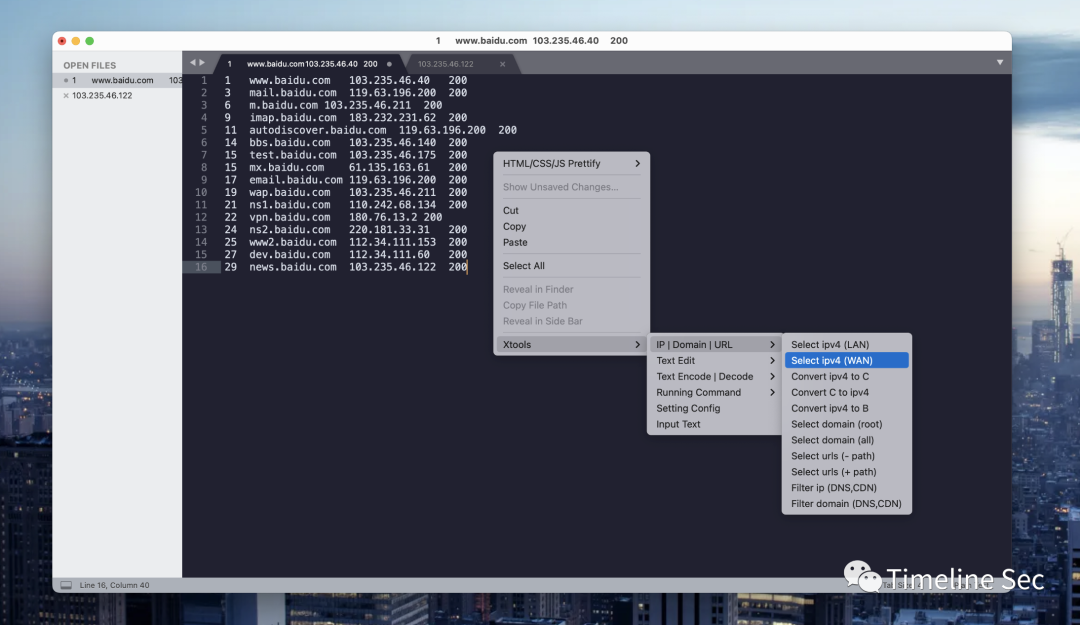
Task: Place cursor on mx.baidu.com text
Action: (287, 167)
